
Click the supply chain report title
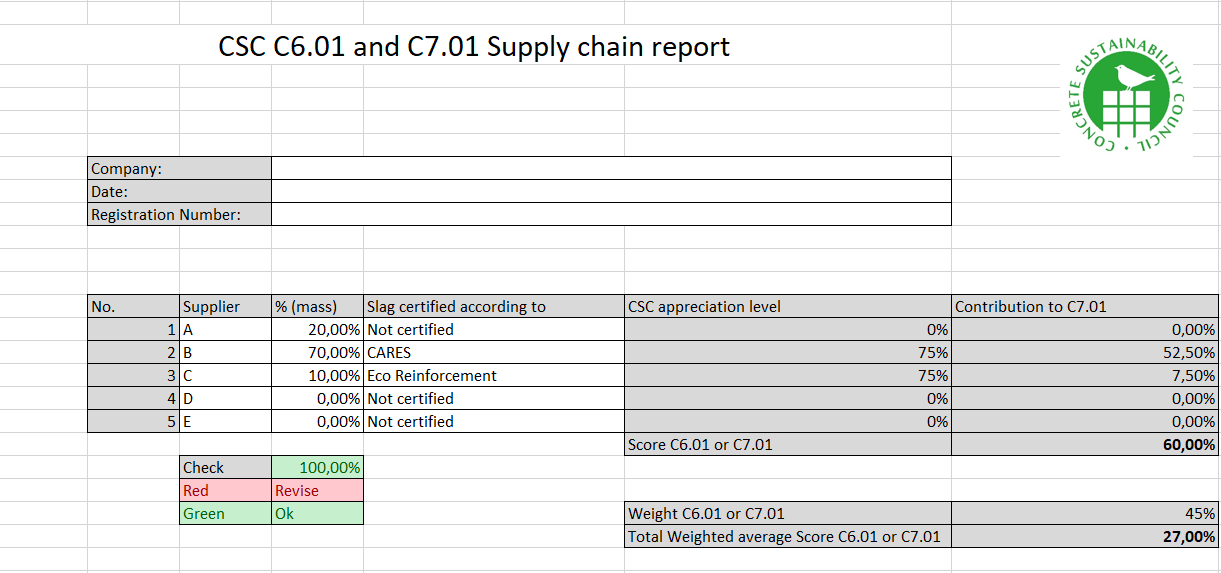[474, 47]
